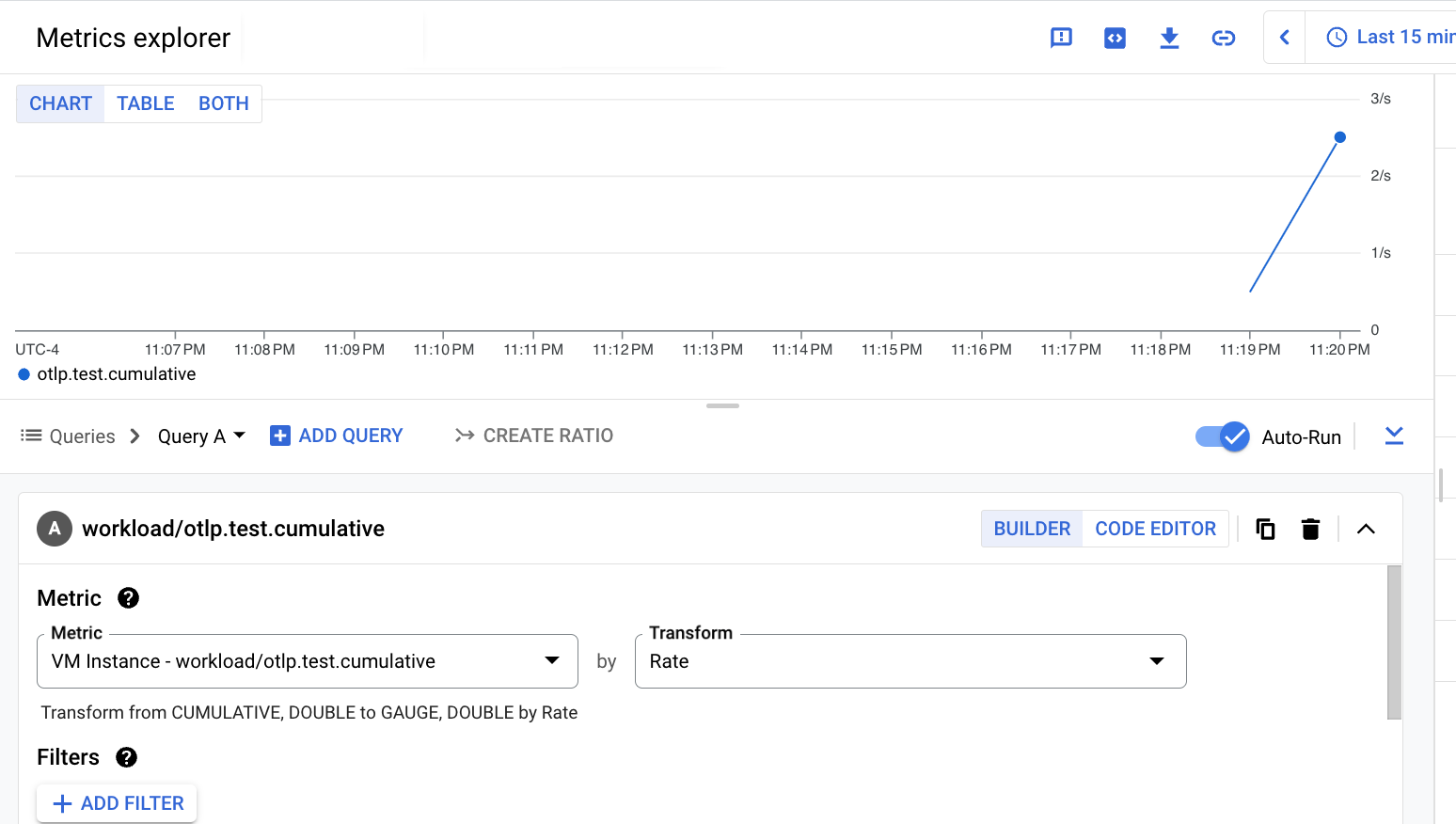The image size is (1456, 824).
Task: Switch to the CODE EDITOR tab
Action: point(1155,528)
